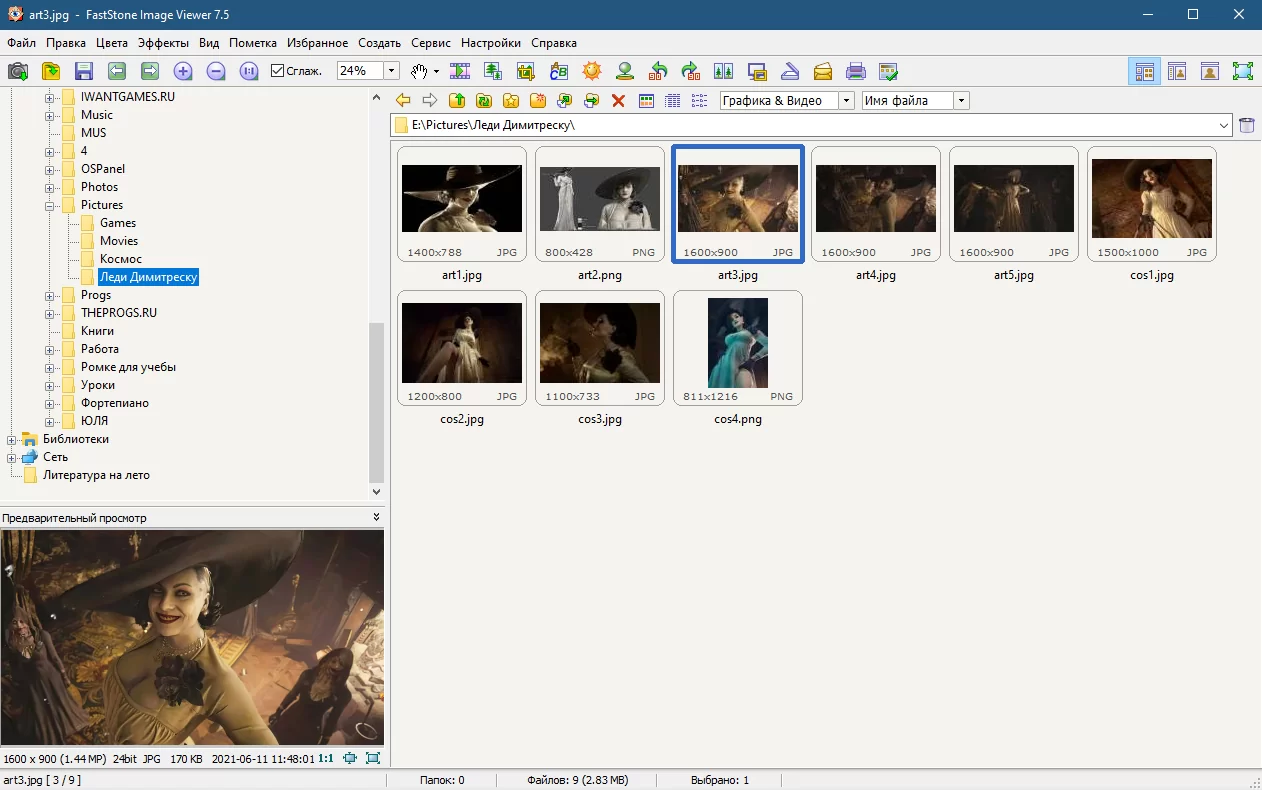Expand the Music folder node
The image size is (1262, 790).
coord(50,115)
